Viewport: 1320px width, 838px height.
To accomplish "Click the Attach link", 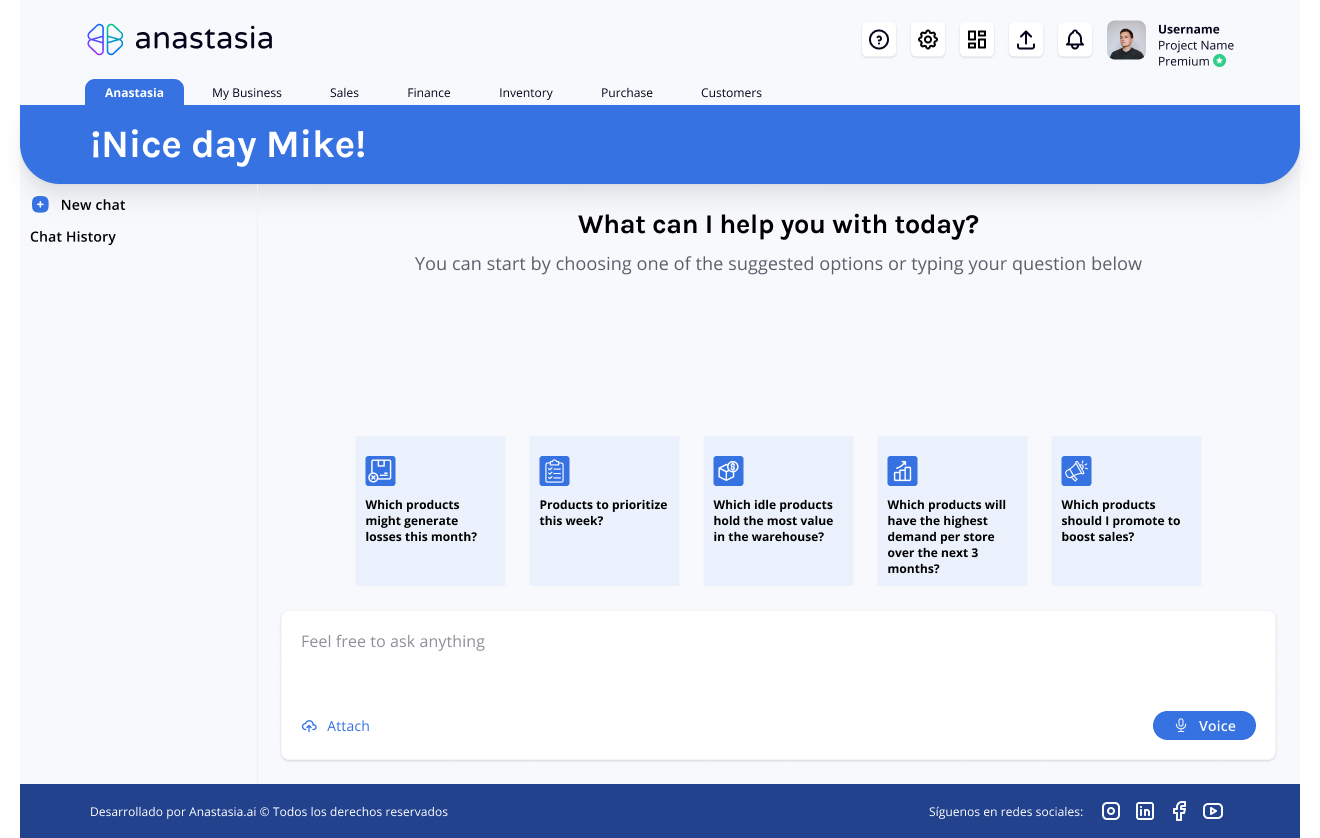I will pyautogui.click(x=336, y=726).
